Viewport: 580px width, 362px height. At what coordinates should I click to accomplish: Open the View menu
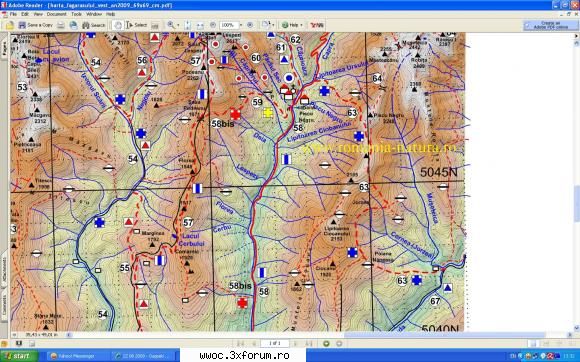click(38, 14)
